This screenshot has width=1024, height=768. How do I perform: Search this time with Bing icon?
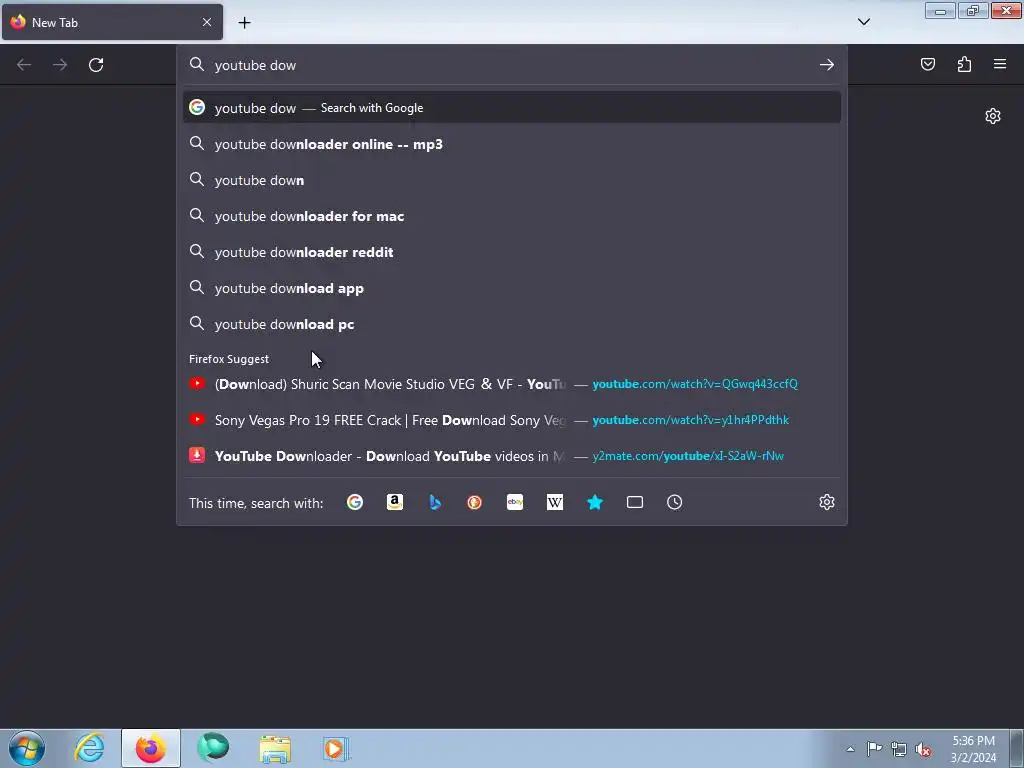[435, 502]
